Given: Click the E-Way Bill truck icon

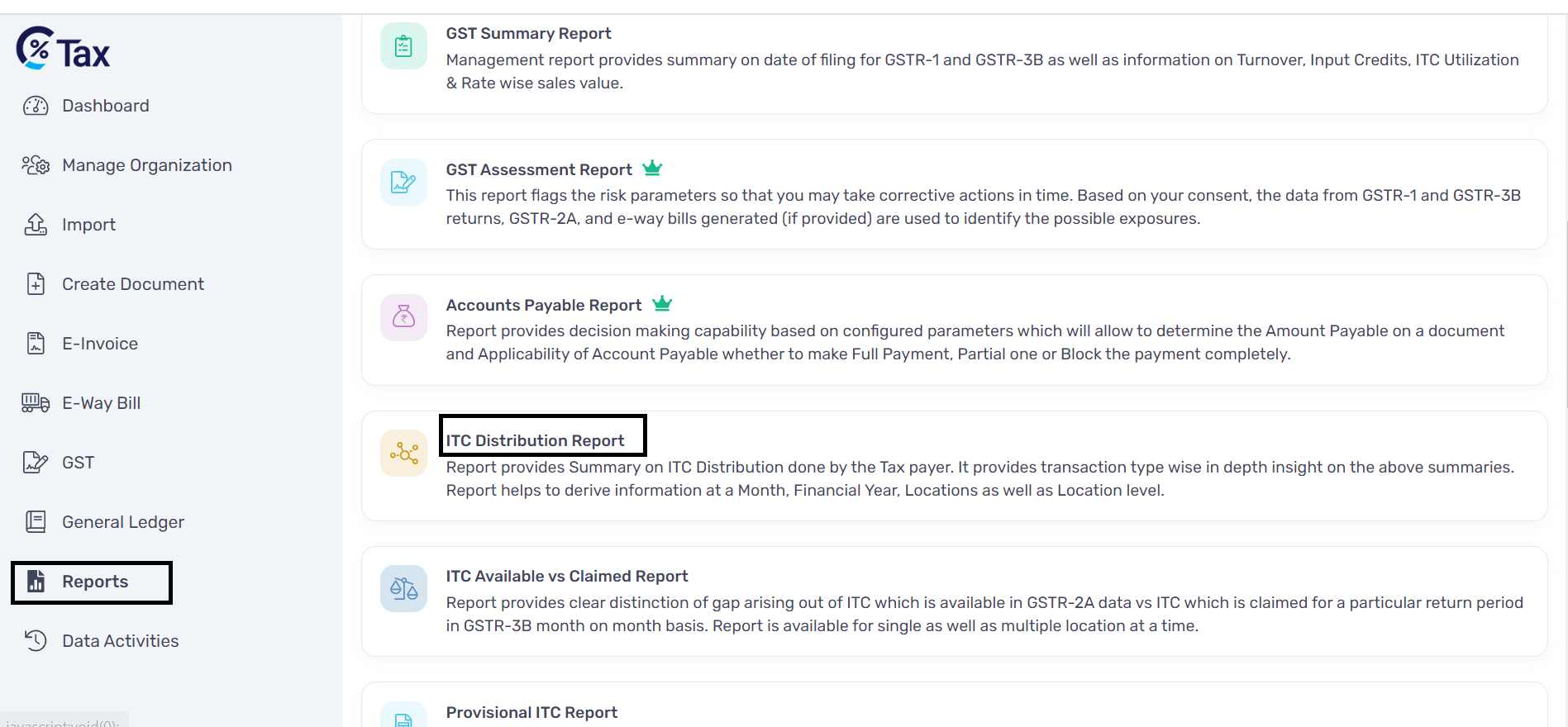Looking at the screenshot, I should [36, 403].
